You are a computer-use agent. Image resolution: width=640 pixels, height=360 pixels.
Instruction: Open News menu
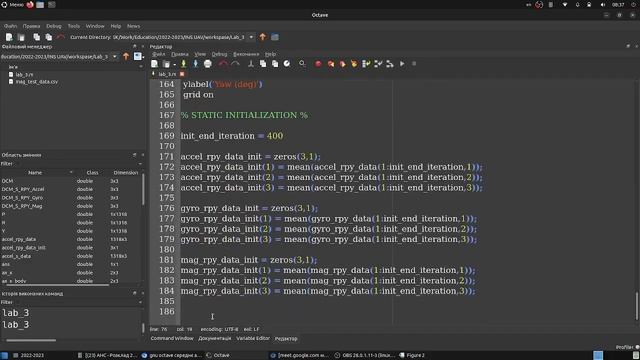coord(133,26)
